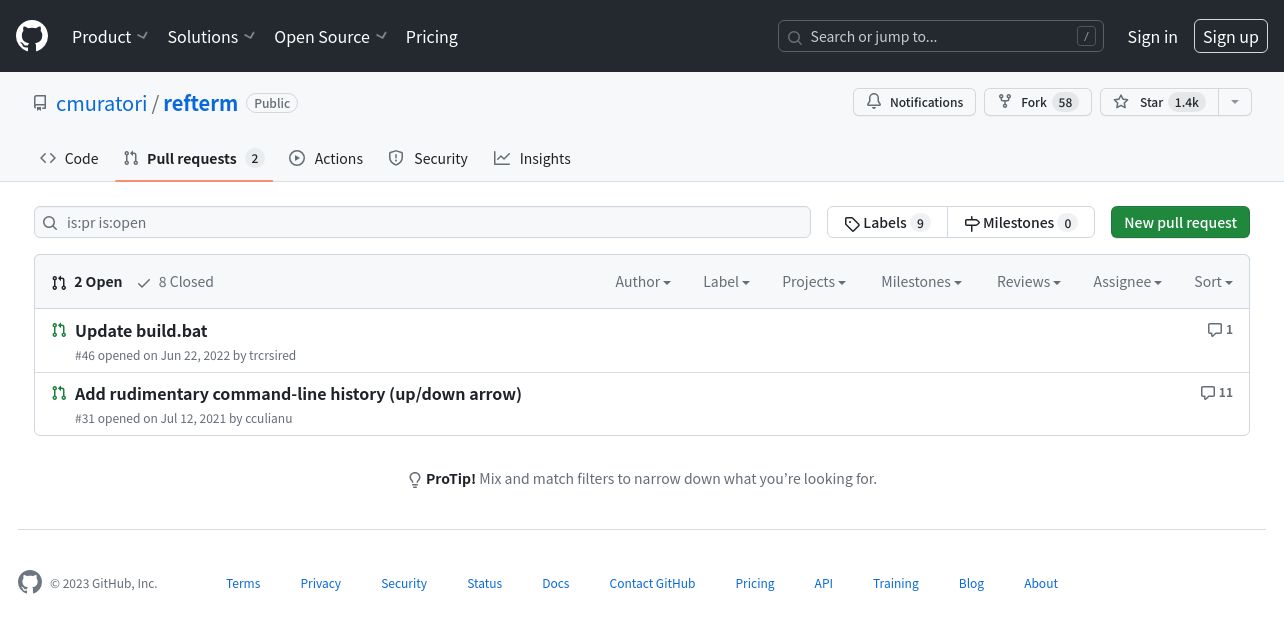1284x644 pixels.
Task: Open the Milestones filter dropdown
Action: tap(921, 282)
